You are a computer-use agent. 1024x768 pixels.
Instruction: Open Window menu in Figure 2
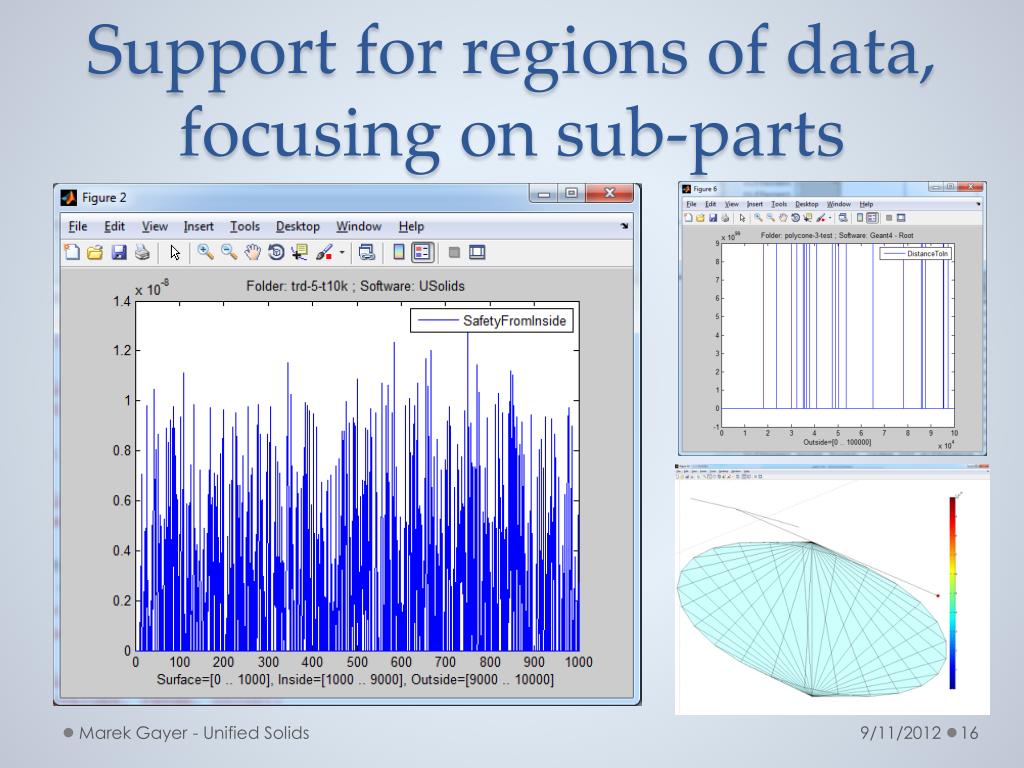(x=359, y=226)
